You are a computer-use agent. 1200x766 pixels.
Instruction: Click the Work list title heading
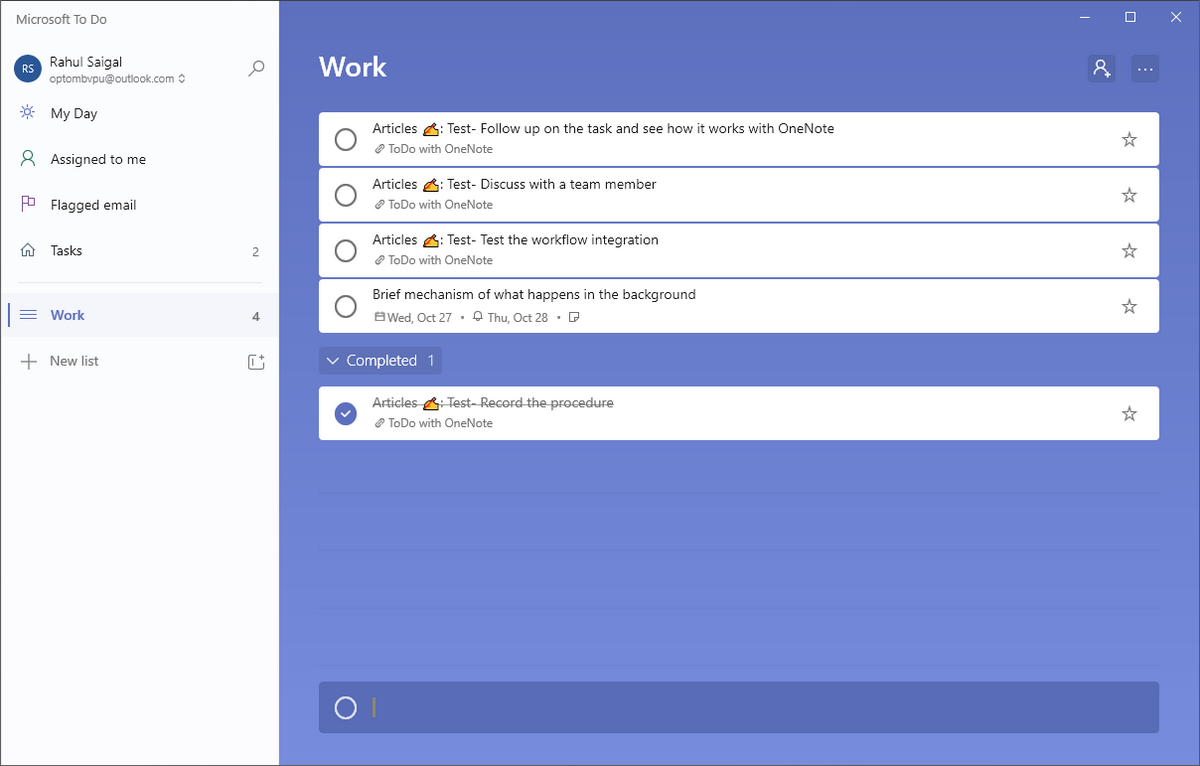353,67
